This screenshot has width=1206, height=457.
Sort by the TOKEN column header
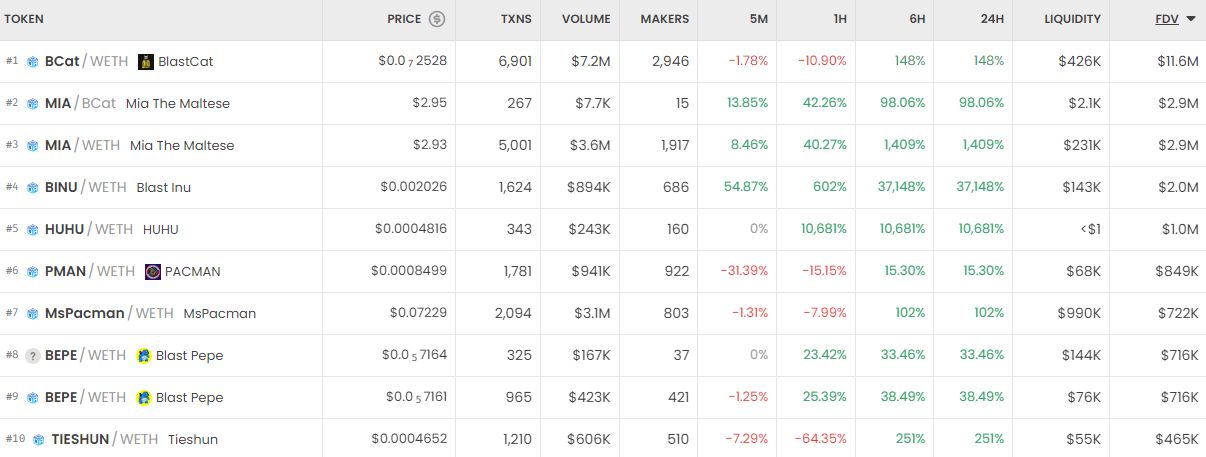[x=24, y=19]
